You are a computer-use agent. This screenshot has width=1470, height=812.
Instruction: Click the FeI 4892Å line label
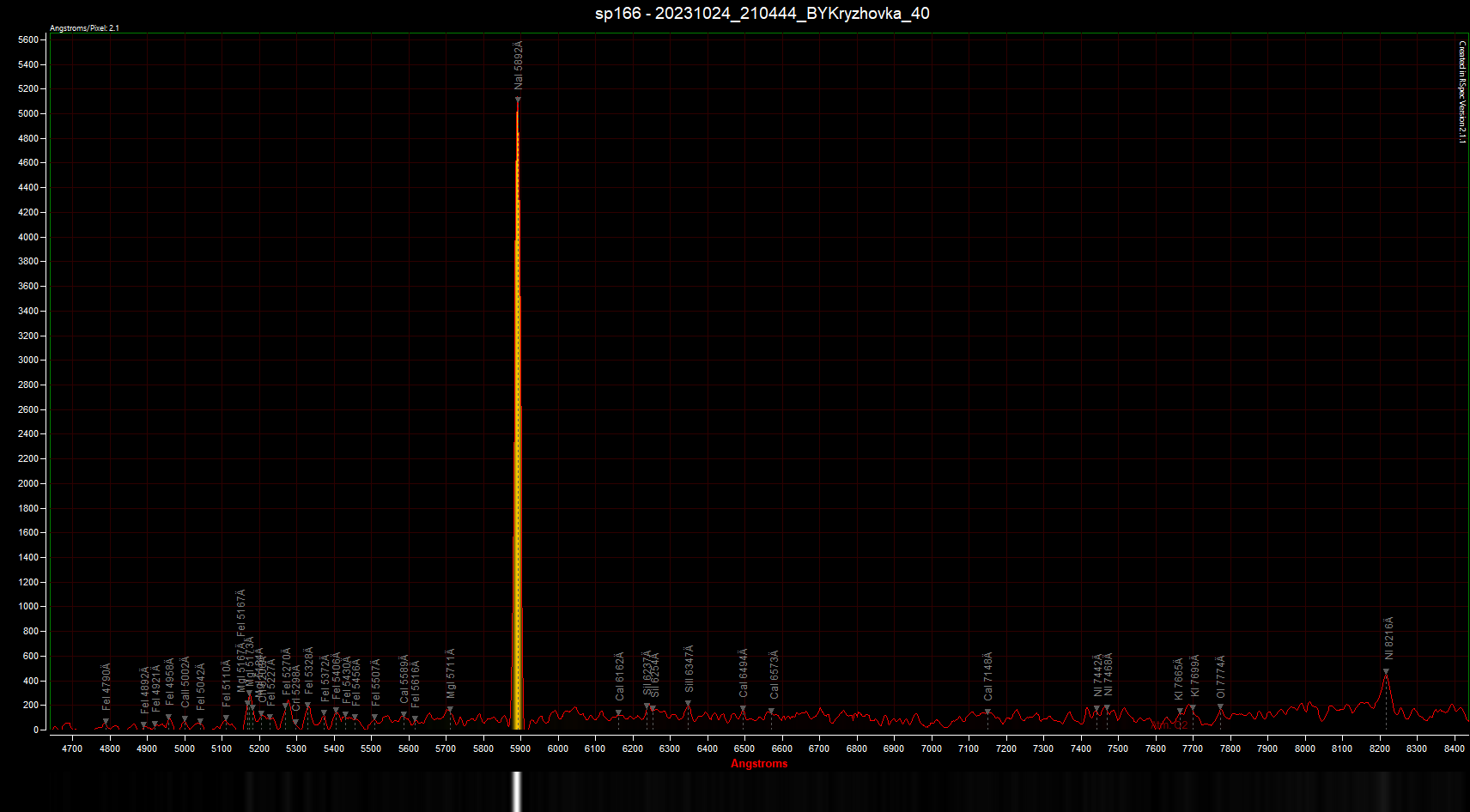[145, 690]
